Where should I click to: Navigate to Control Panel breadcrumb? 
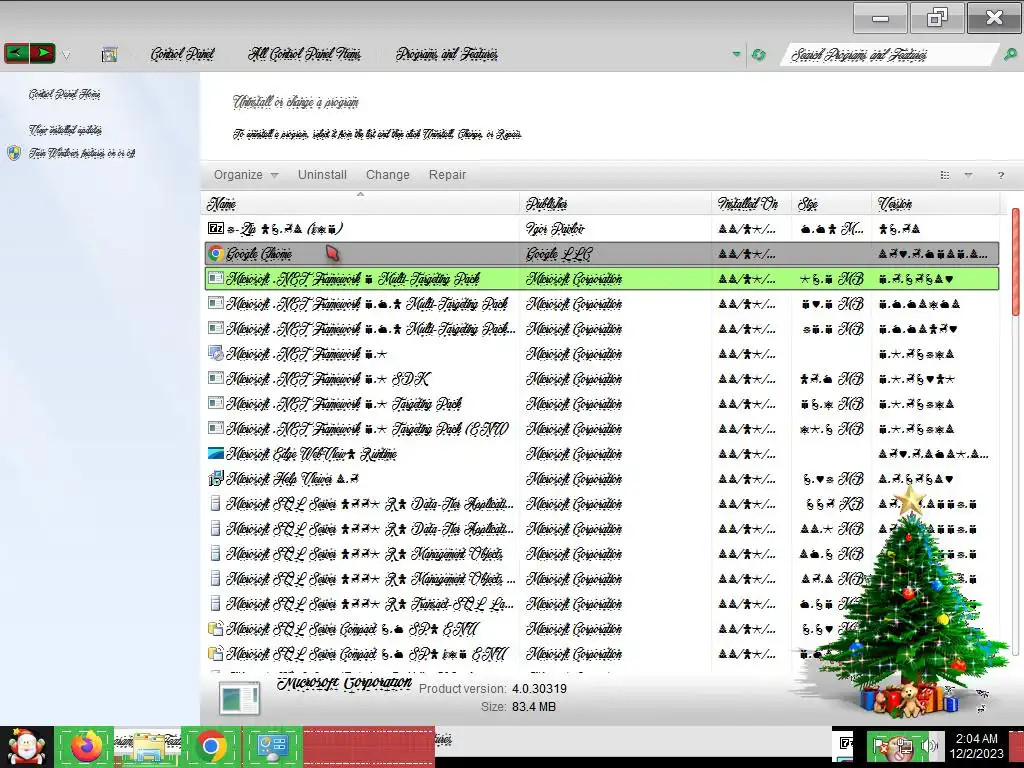(x=182, y=54)
